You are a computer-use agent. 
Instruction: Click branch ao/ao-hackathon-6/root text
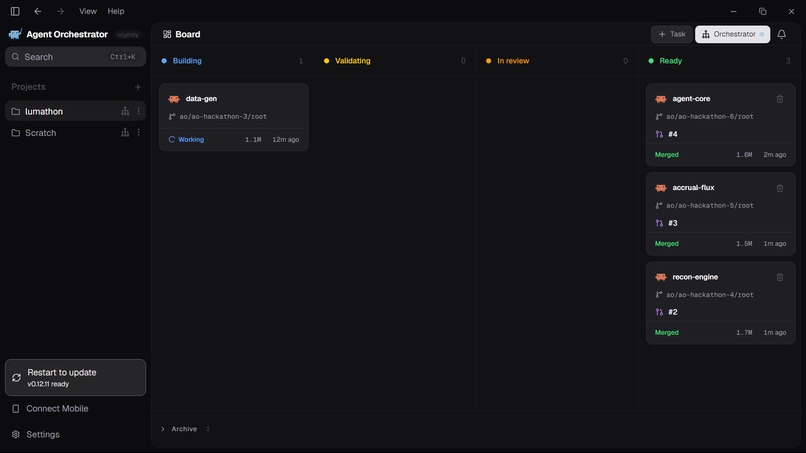[x=709, y=117]
